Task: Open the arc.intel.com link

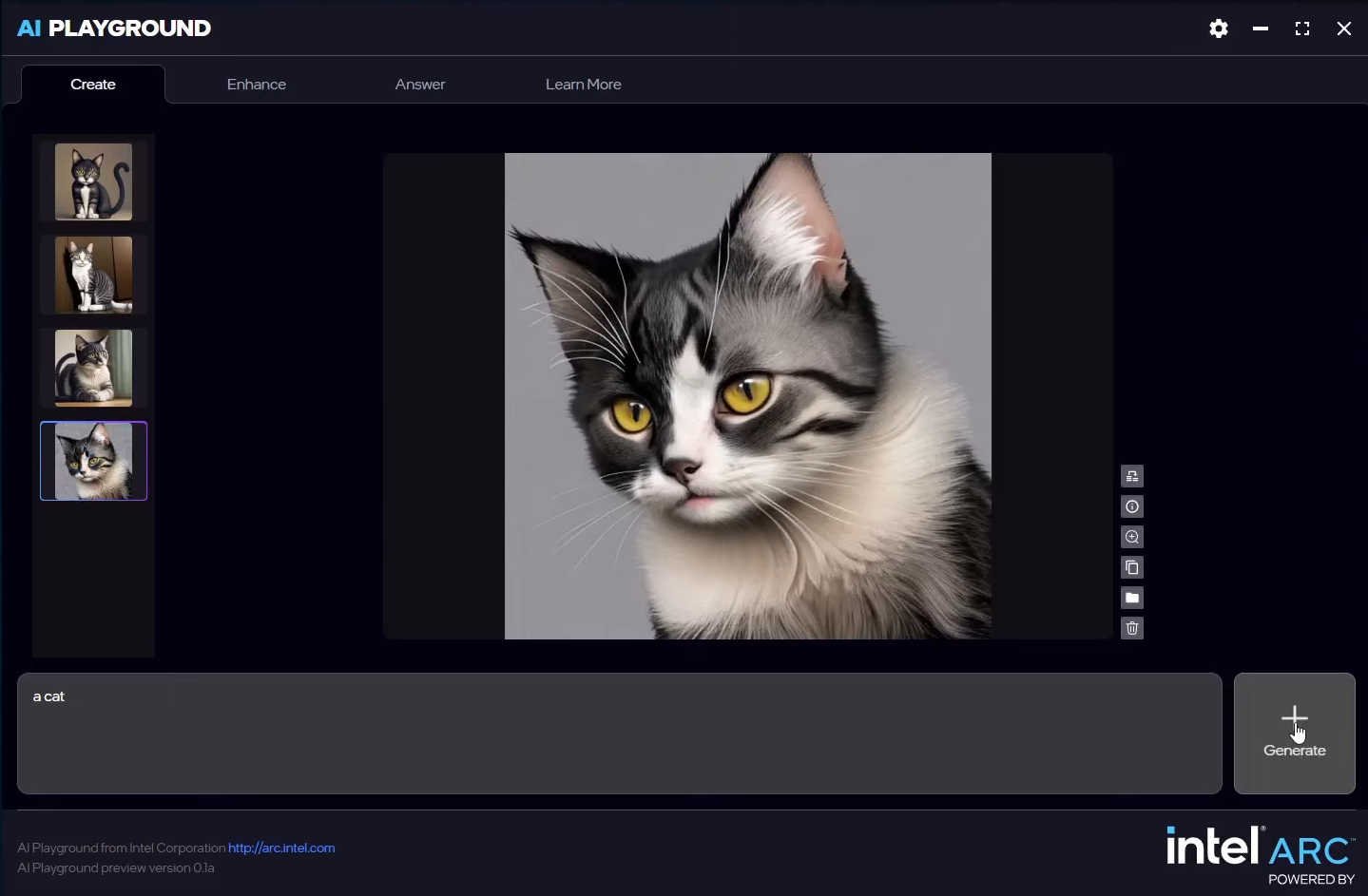Action: pos(280,848)
